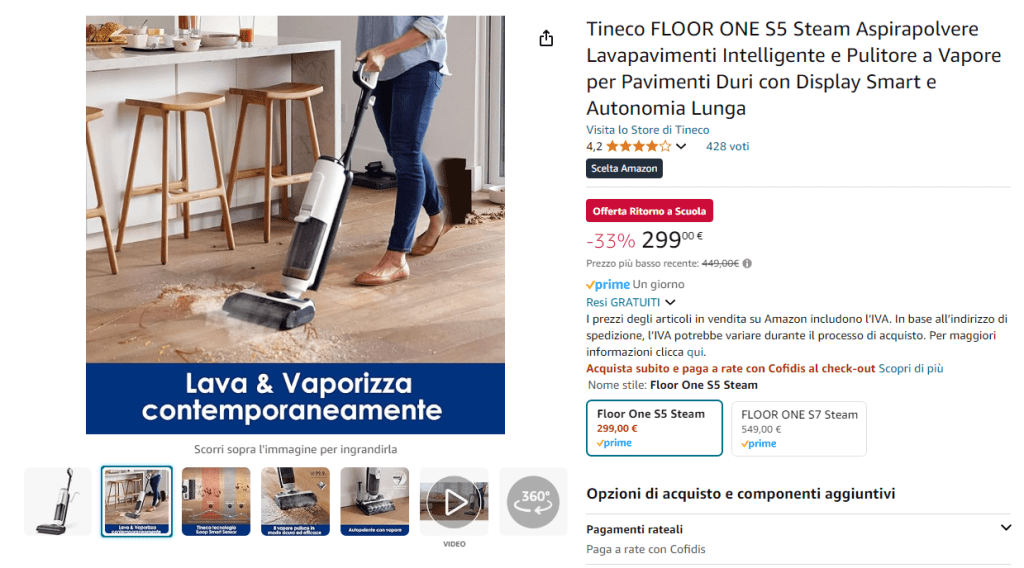Select the first vacuum-only thumbnail
1024x568 pixels.
pyautogui.click(x=57, y=501)
